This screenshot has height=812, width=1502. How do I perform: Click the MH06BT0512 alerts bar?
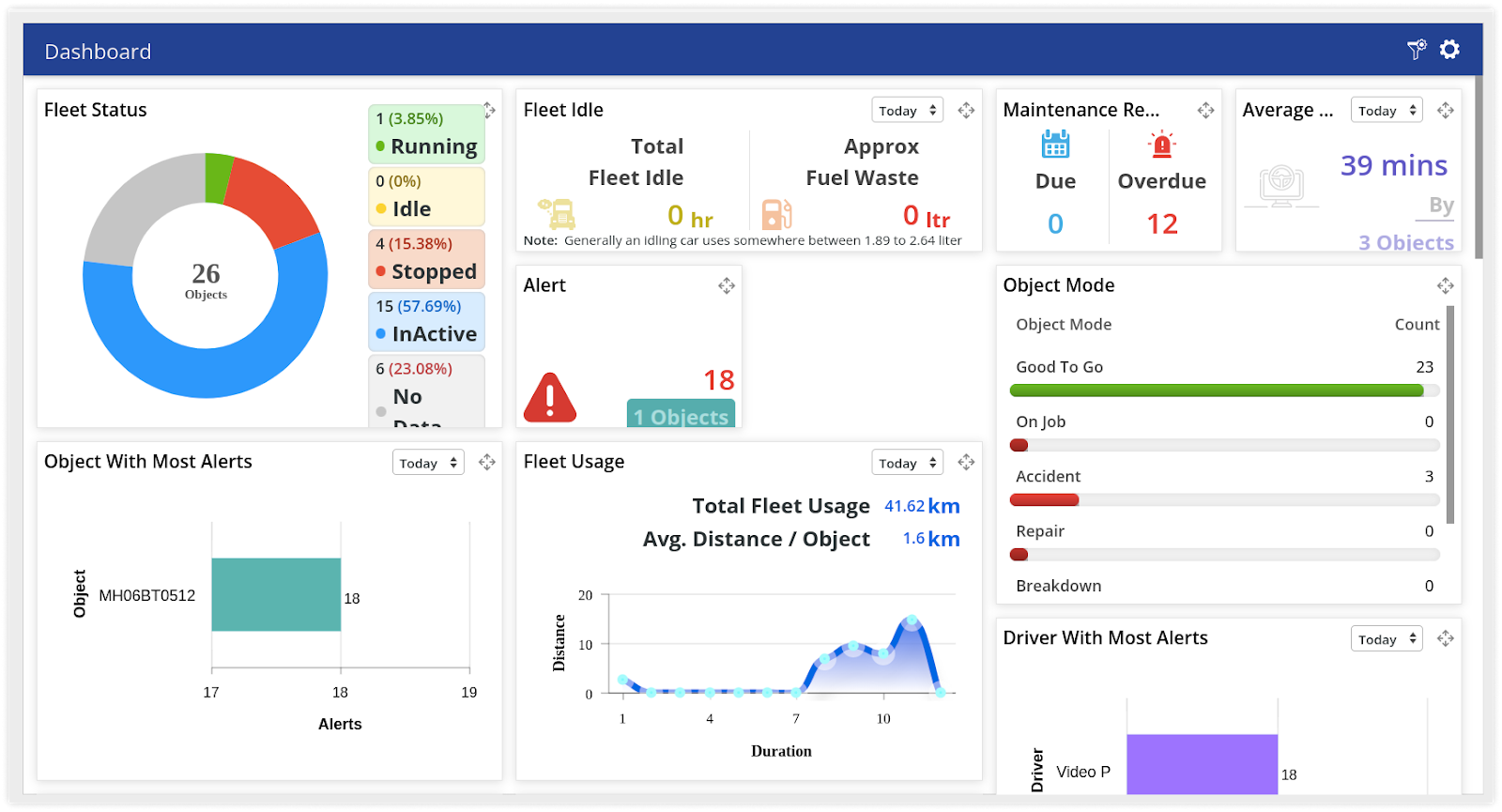[276, 595]
